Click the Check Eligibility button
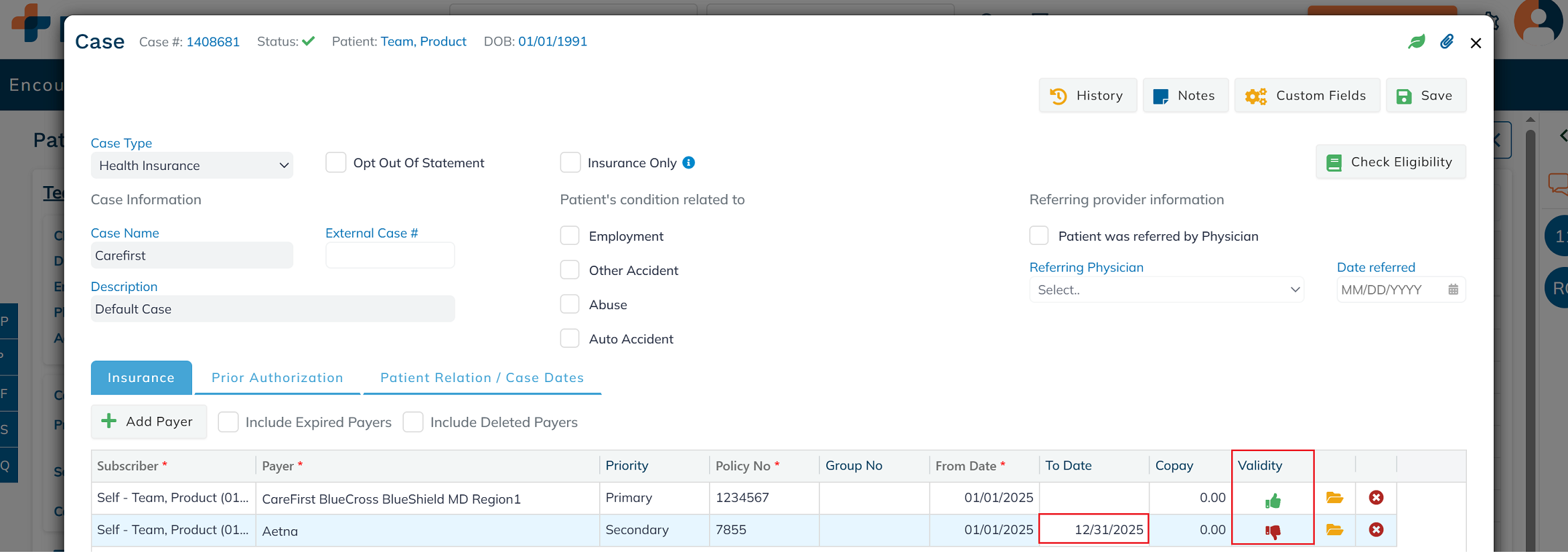 (x=1391, y=162)
